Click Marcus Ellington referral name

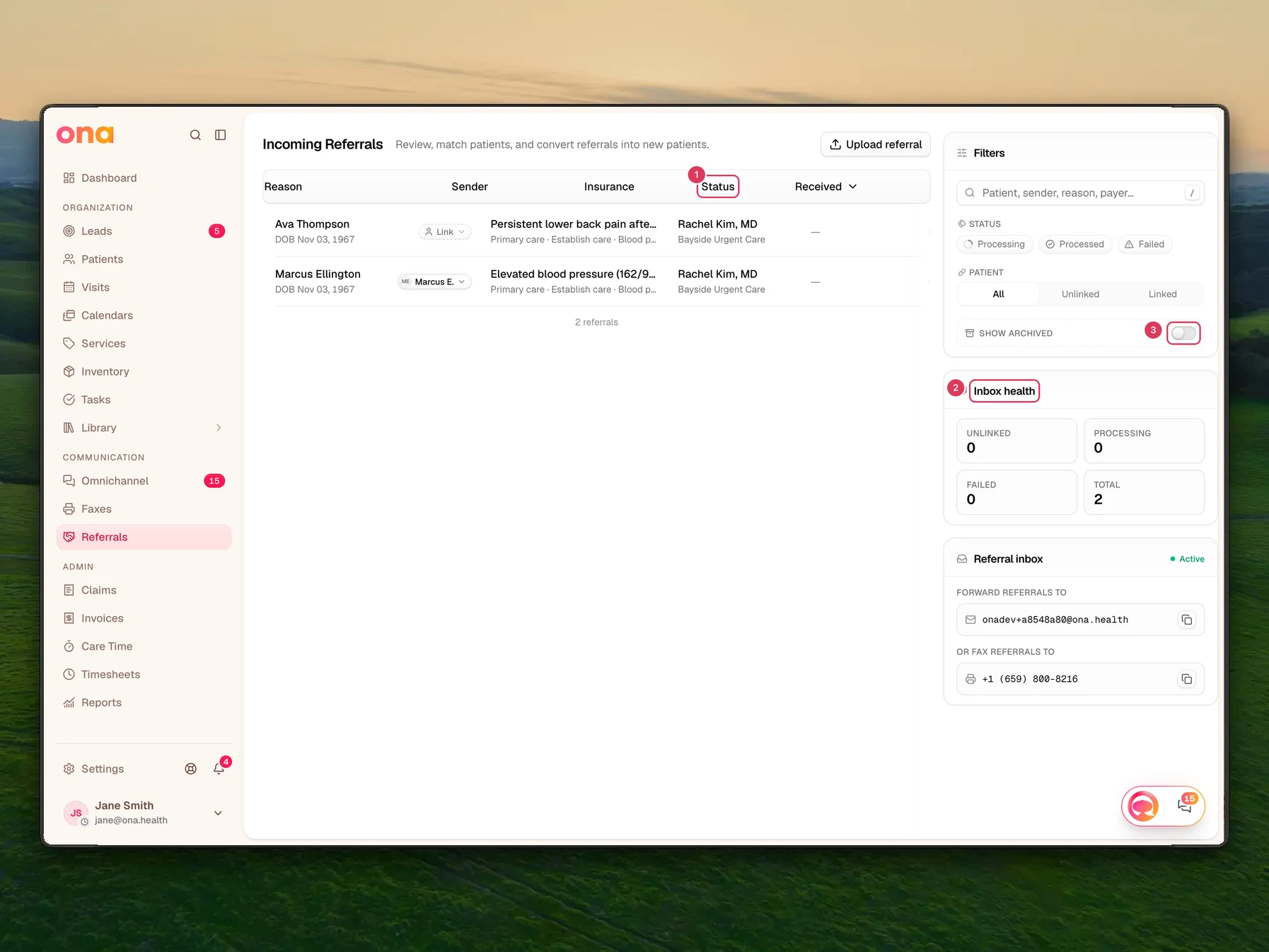pos(318,274)
